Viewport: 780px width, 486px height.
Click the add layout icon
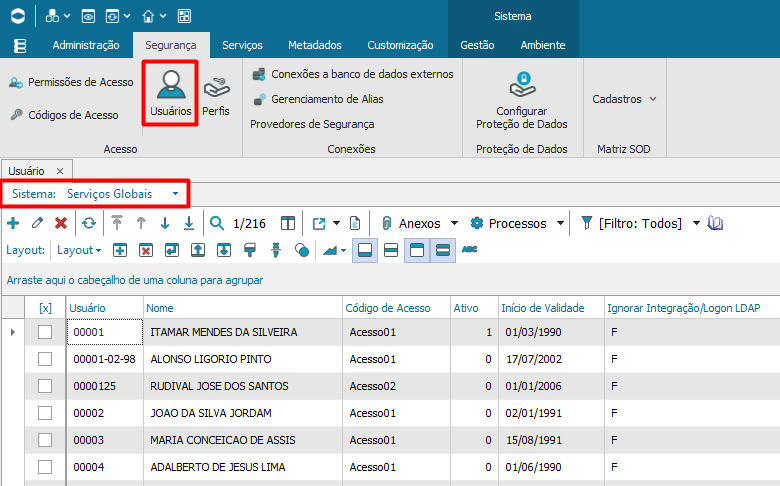120,250
